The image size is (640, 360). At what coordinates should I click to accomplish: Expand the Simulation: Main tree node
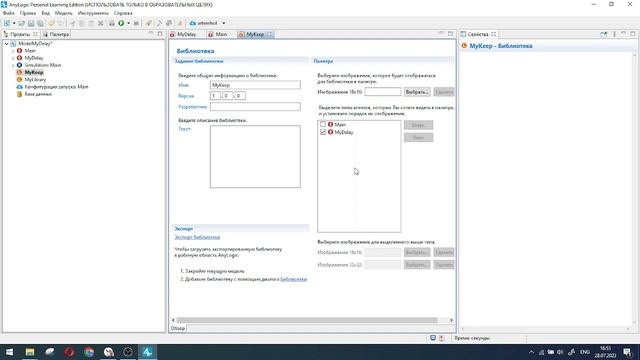click(x=13, y=65)
